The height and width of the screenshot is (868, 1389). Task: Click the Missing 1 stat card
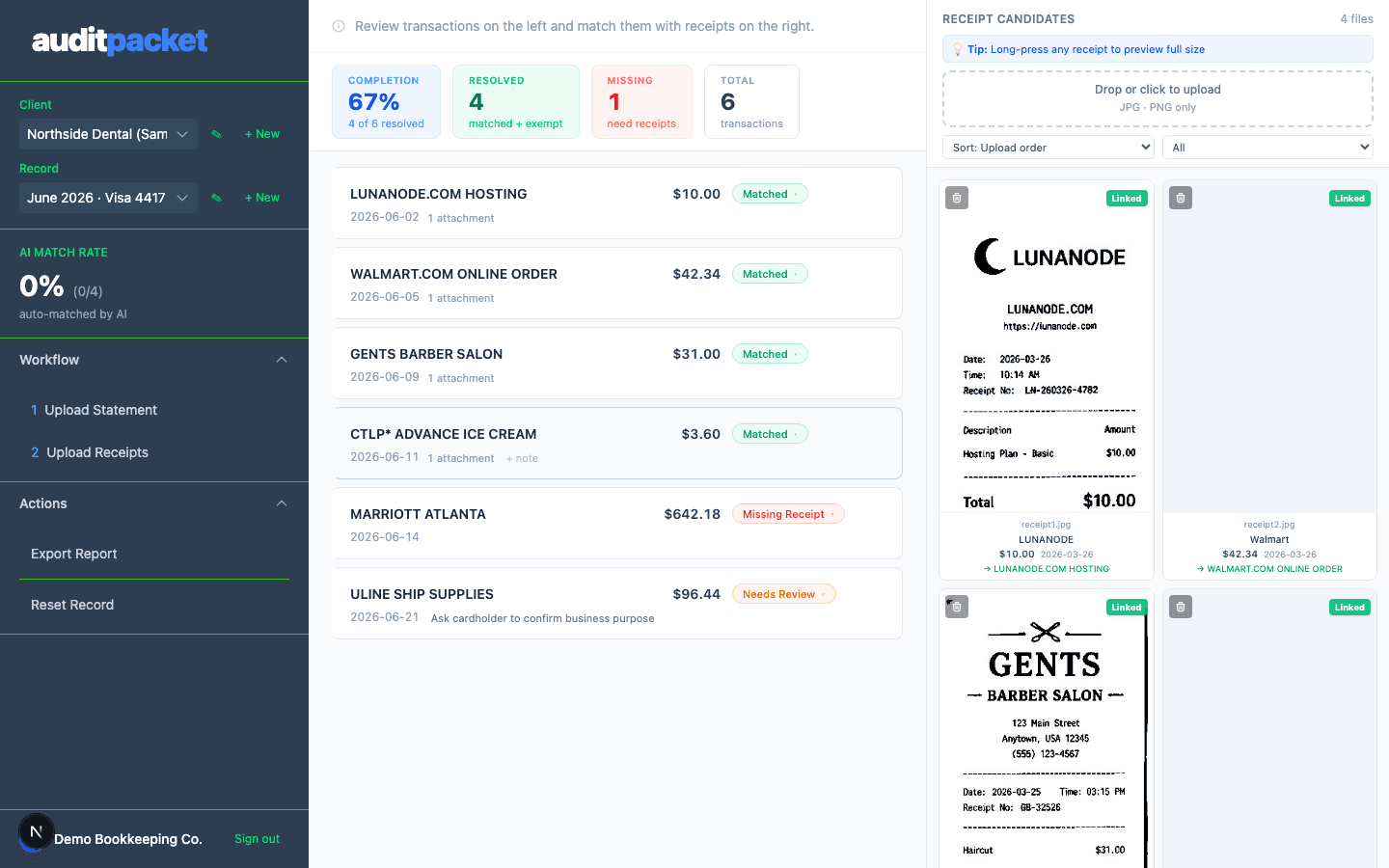(641, 101)
